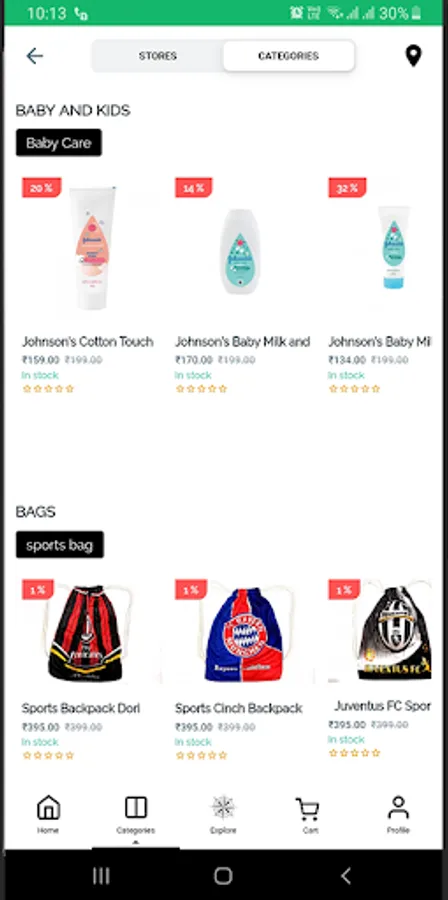
Task: Switch to the STORES tab
Action: [x=158, y=56]
